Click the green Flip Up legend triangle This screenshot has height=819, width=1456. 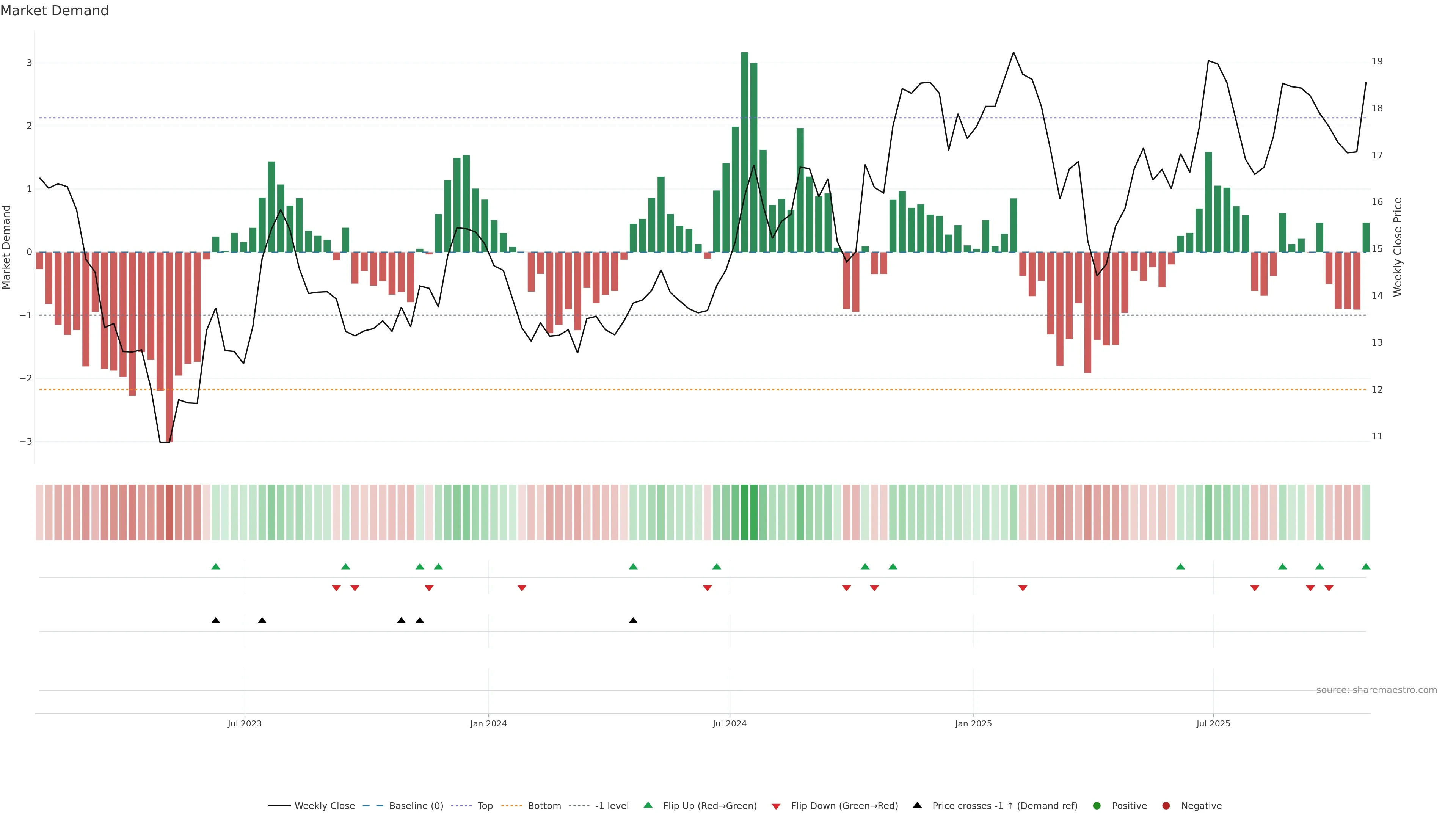click(648, 805)
